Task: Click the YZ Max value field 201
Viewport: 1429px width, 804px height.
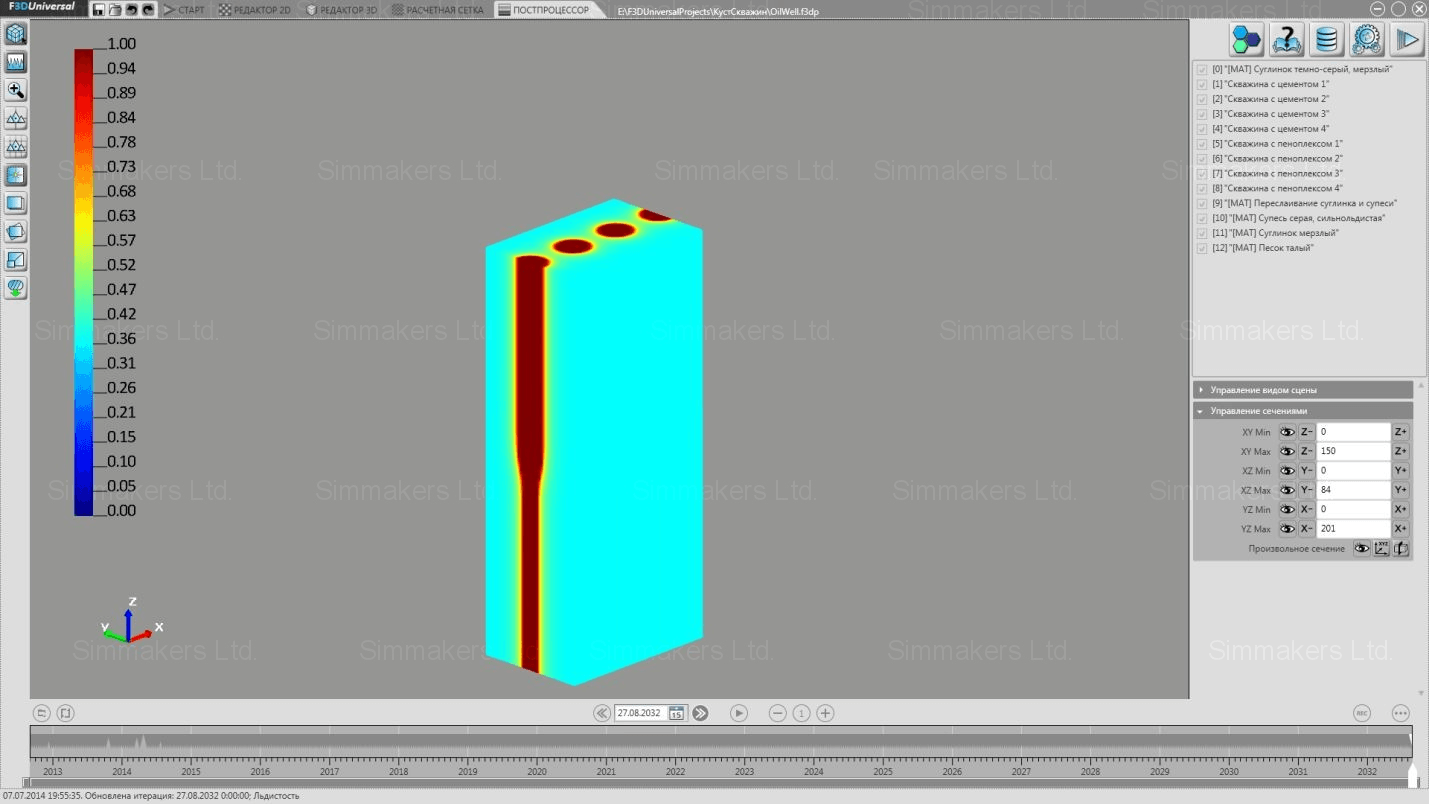Action: tap(1353, 529)
